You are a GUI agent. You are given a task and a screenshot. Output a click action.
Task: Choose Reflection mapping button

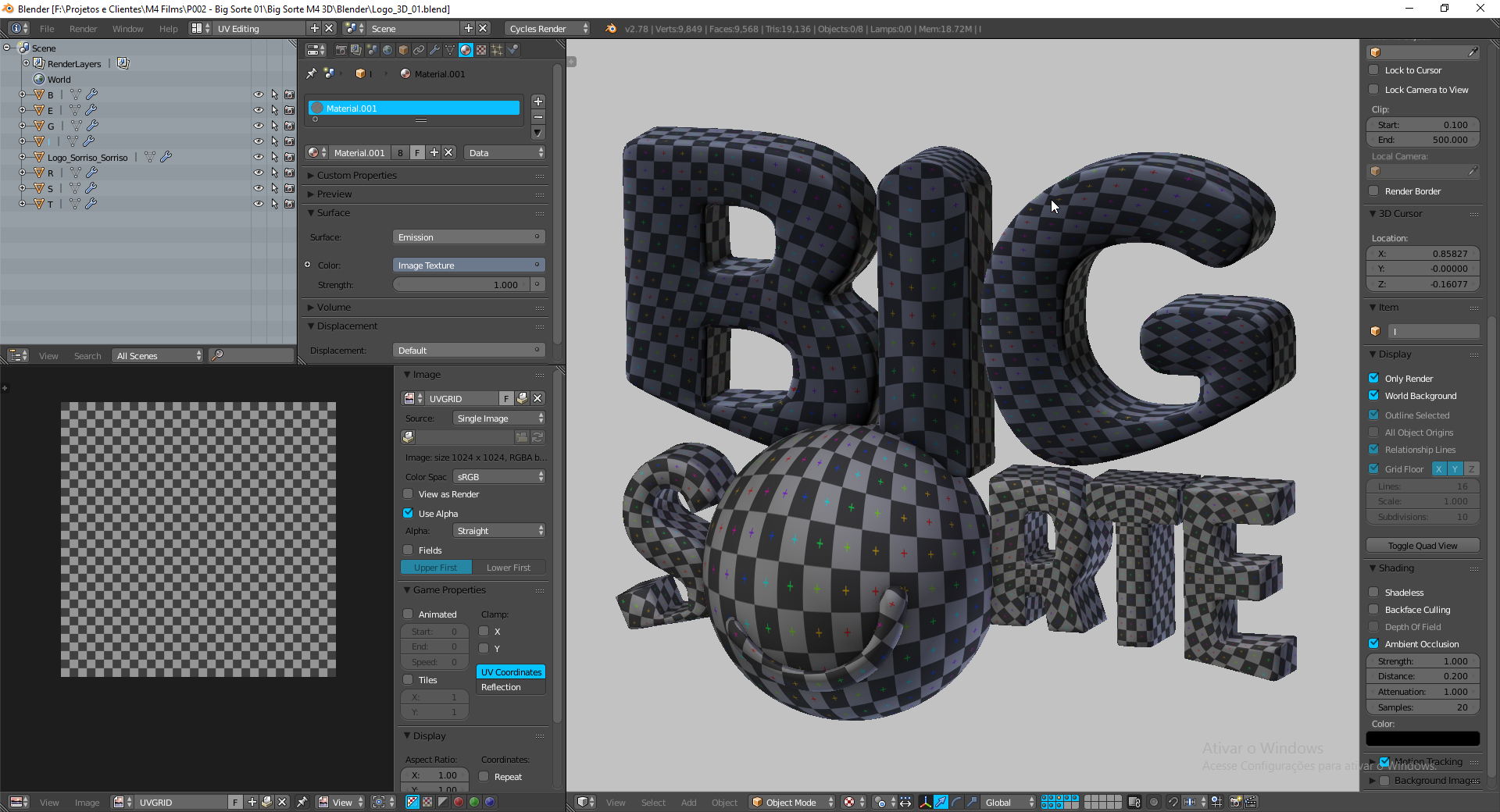511,687
